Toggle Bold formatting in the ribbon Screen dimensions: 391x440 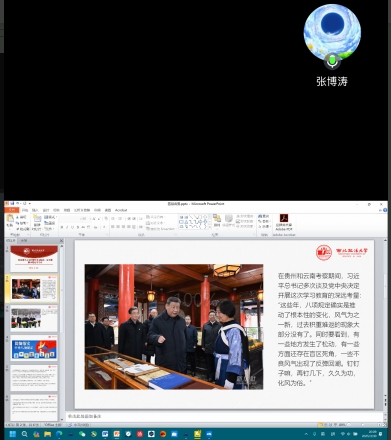point(62,227)
